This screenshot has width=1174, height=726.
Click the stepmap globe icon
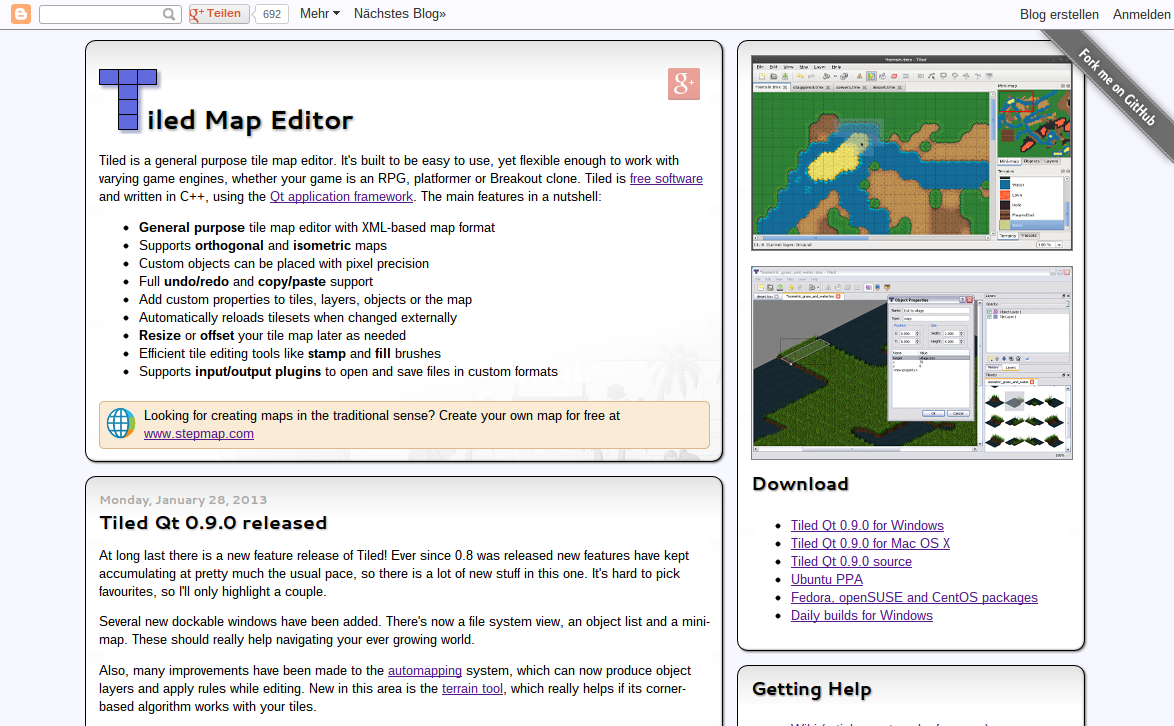(x=121, y=424)
